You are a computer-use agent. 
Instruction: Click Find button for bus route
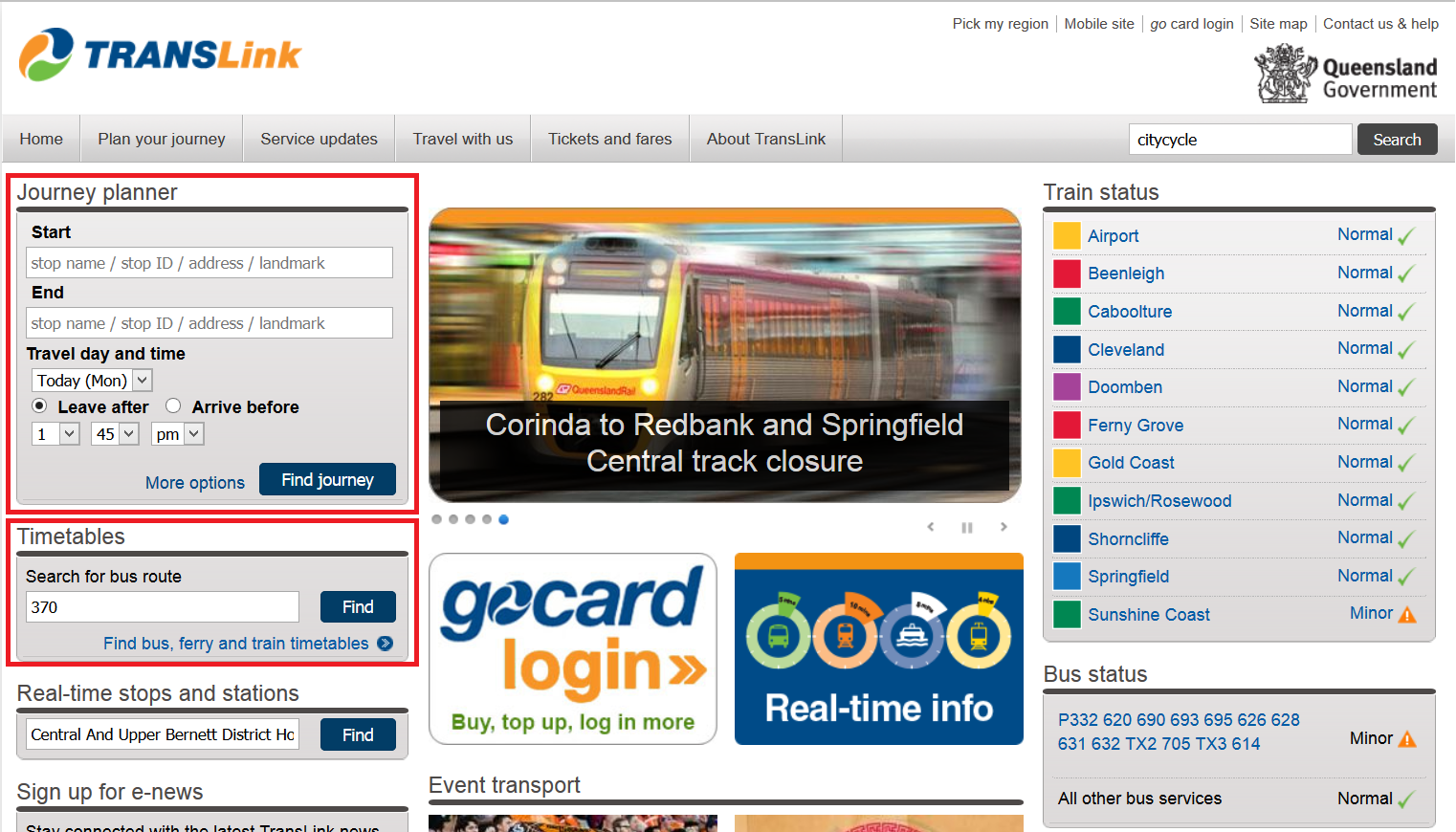tap(358, 607)
